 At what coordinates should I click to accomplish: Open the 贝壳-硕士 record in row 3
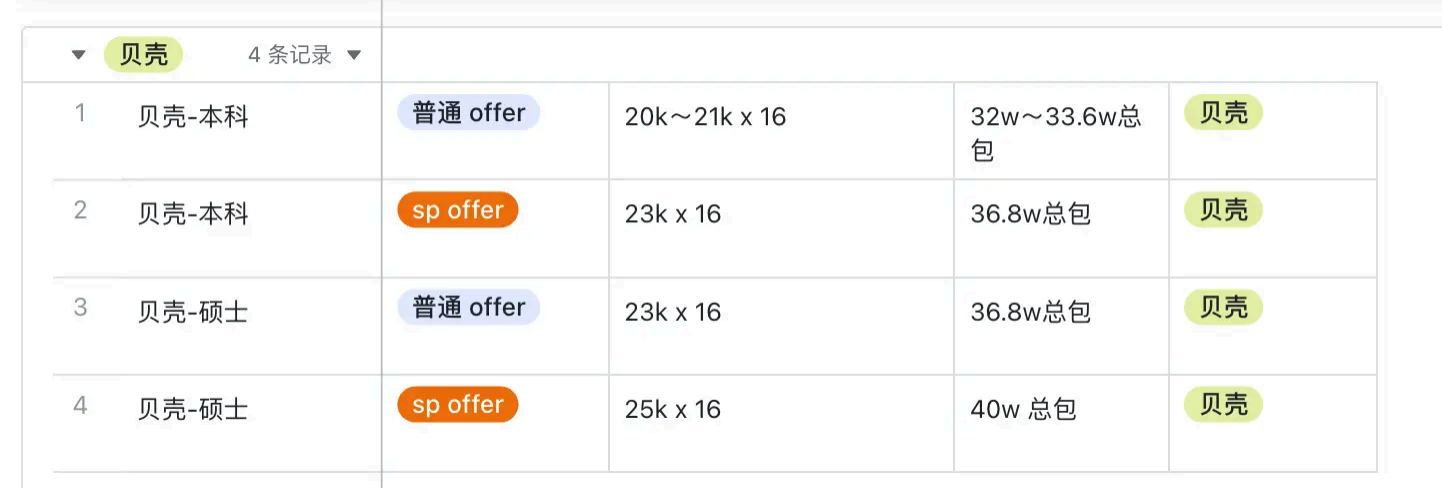(x=193, y=312)
